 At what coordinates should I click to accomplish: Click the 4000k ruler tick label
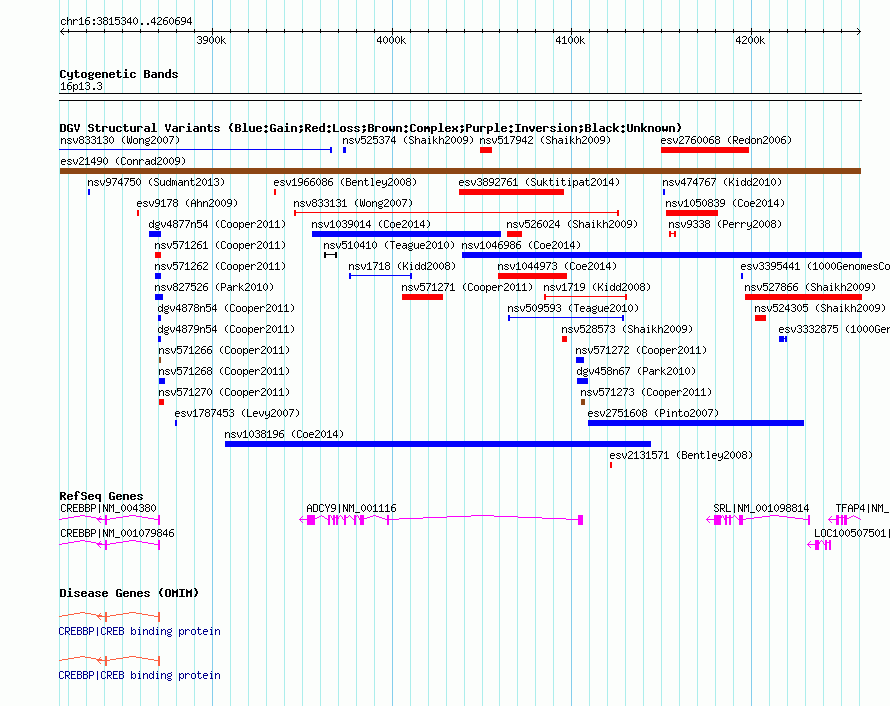(x=391, y=40)
